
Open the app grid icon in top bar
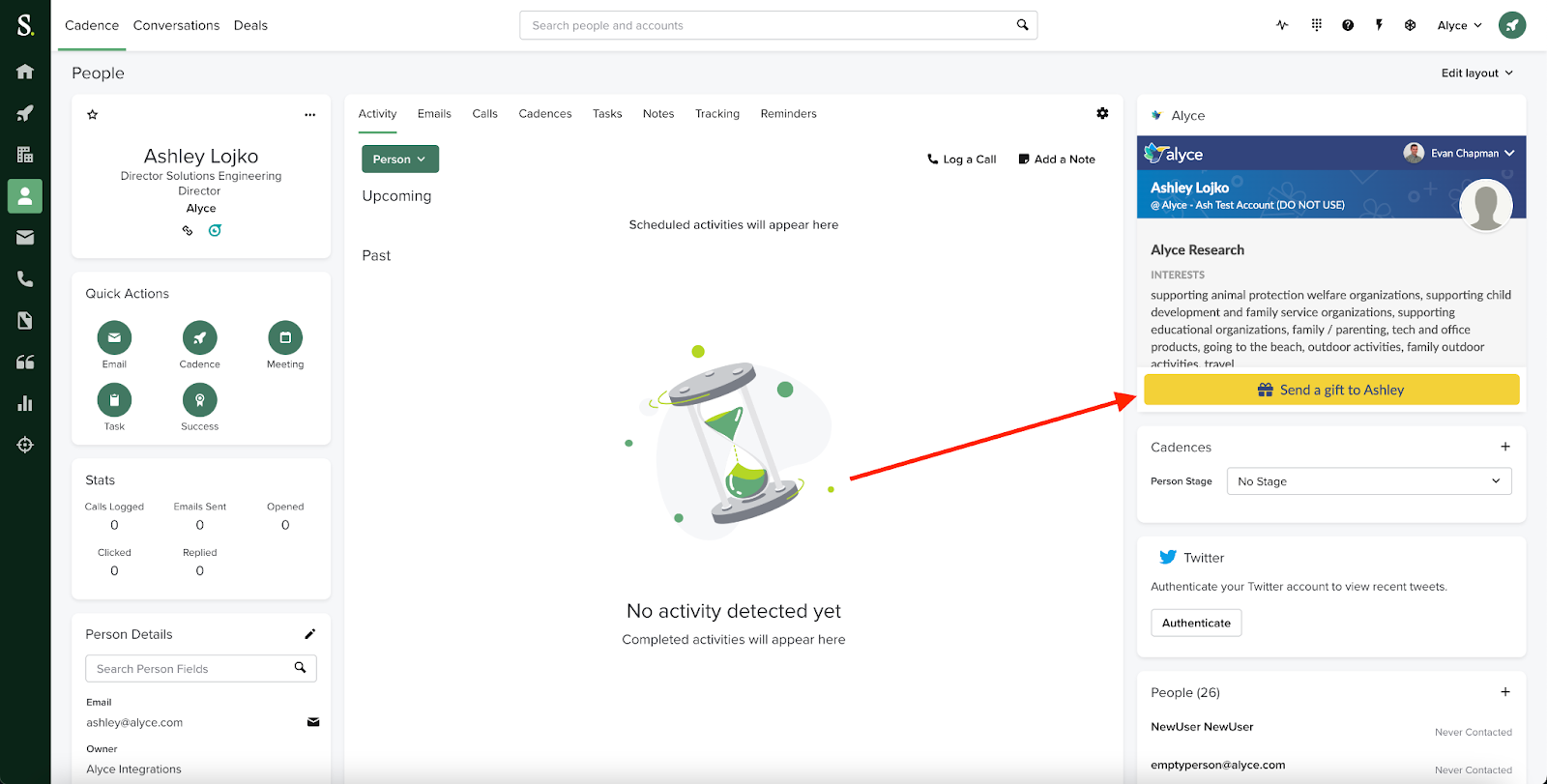tap(1316, 25)
